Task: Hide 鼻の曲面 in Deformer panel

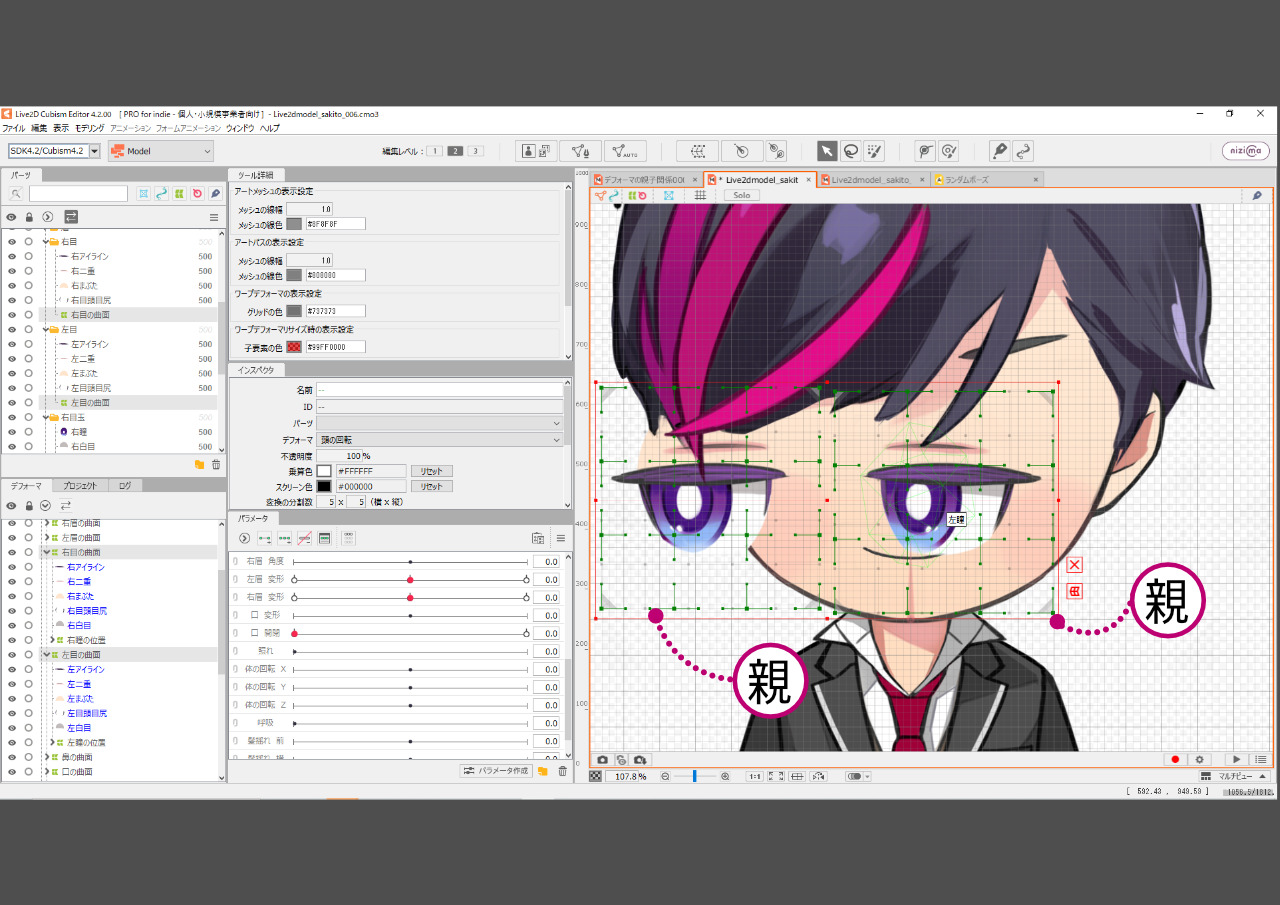Action: (12, 757)
